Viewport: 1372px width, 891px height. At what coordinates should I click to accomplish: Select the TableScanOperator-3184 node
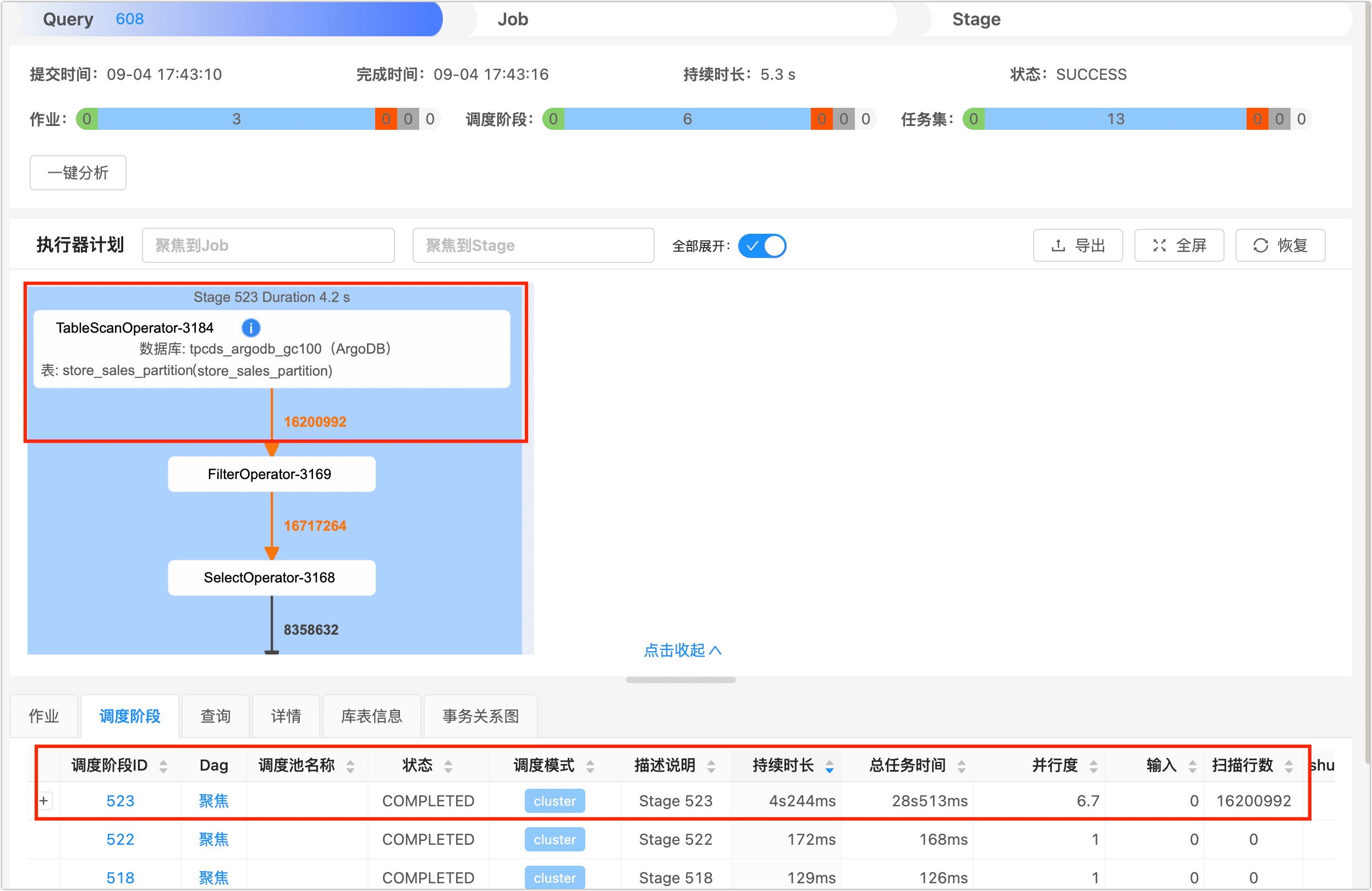point(272,349)
